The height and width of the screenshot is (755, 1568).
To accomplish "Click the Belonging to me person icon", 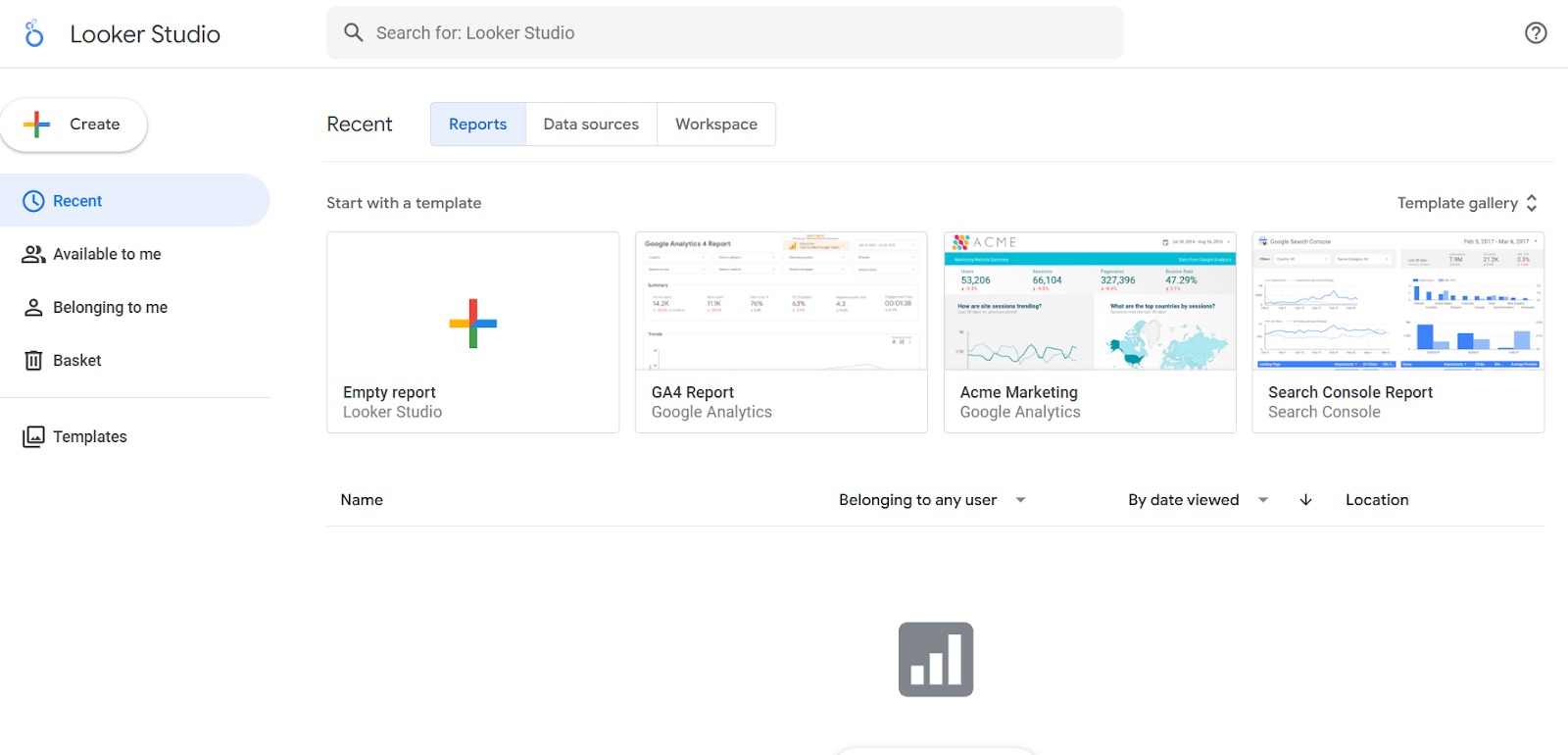I will [33, 307].
